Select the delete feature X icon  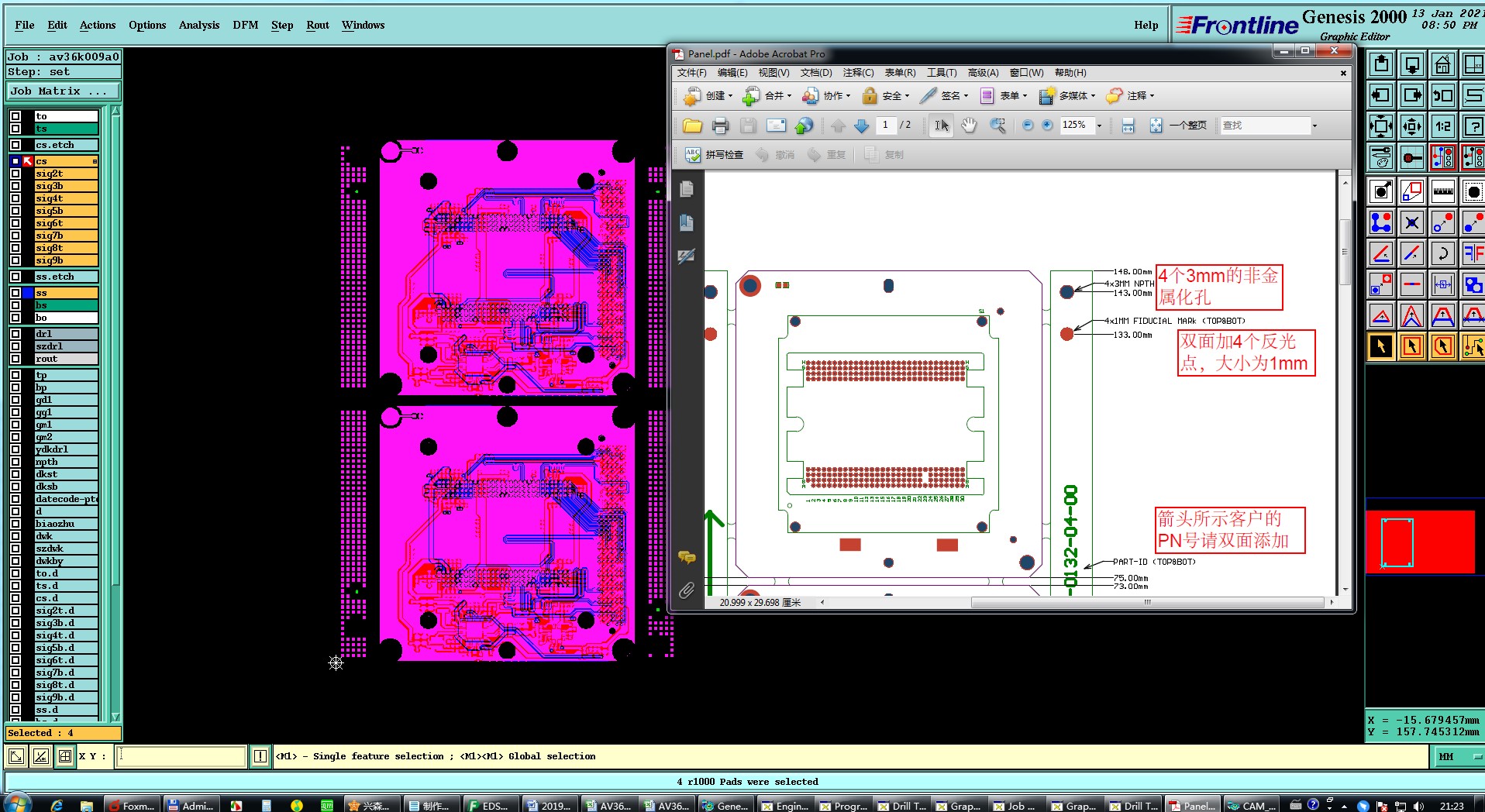point(1412,222)
